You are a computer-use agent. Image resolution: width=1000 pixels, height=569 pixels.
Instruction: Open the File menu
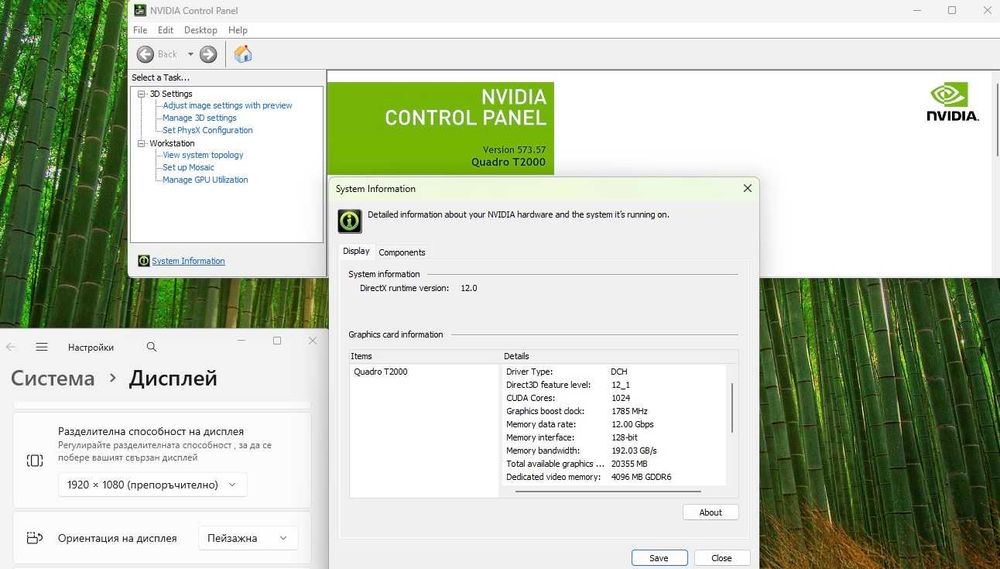coord(140,30)
